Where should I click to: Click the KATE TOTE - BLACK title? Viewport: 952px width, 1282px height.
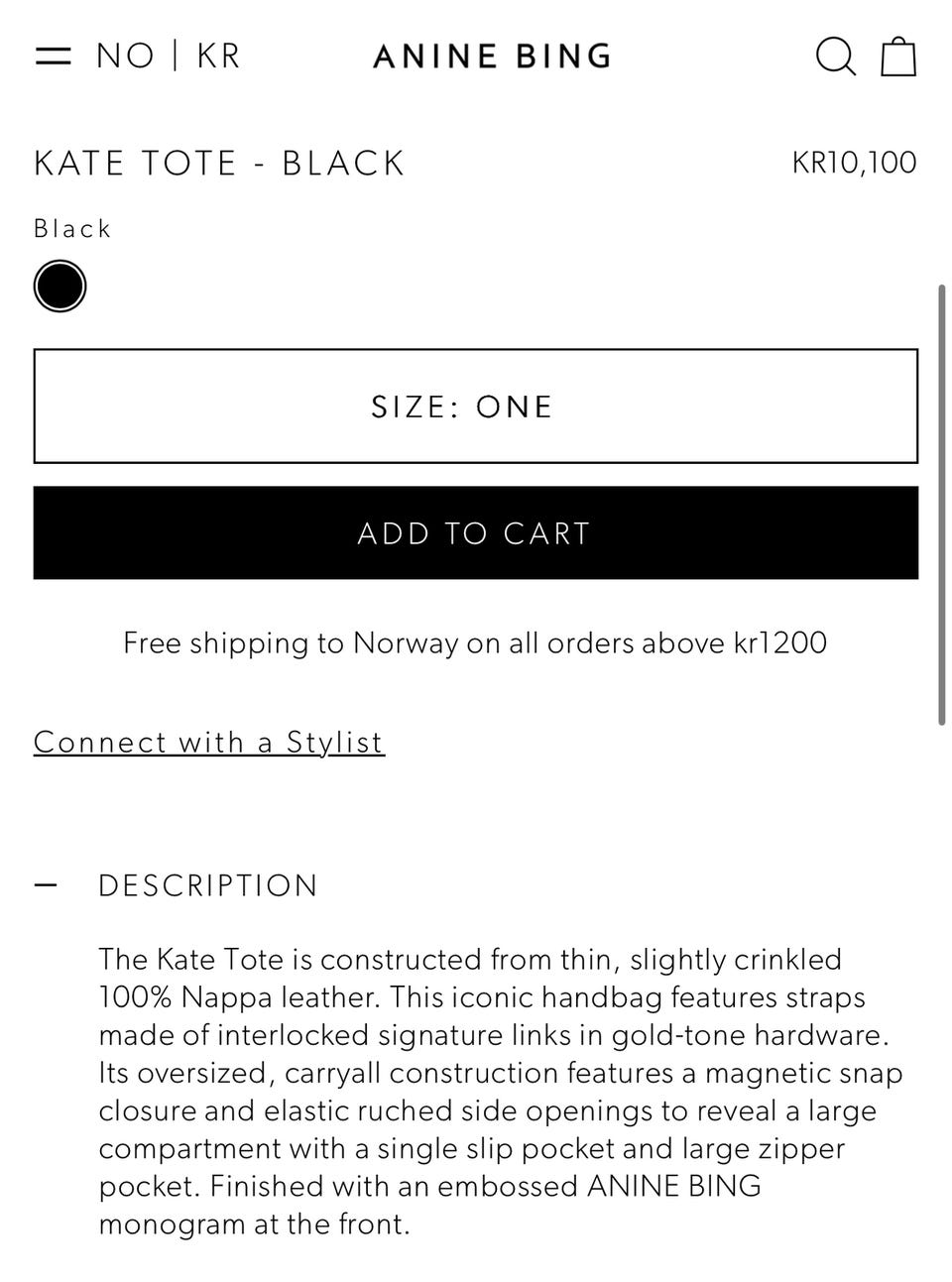click(x=219, y=163)
